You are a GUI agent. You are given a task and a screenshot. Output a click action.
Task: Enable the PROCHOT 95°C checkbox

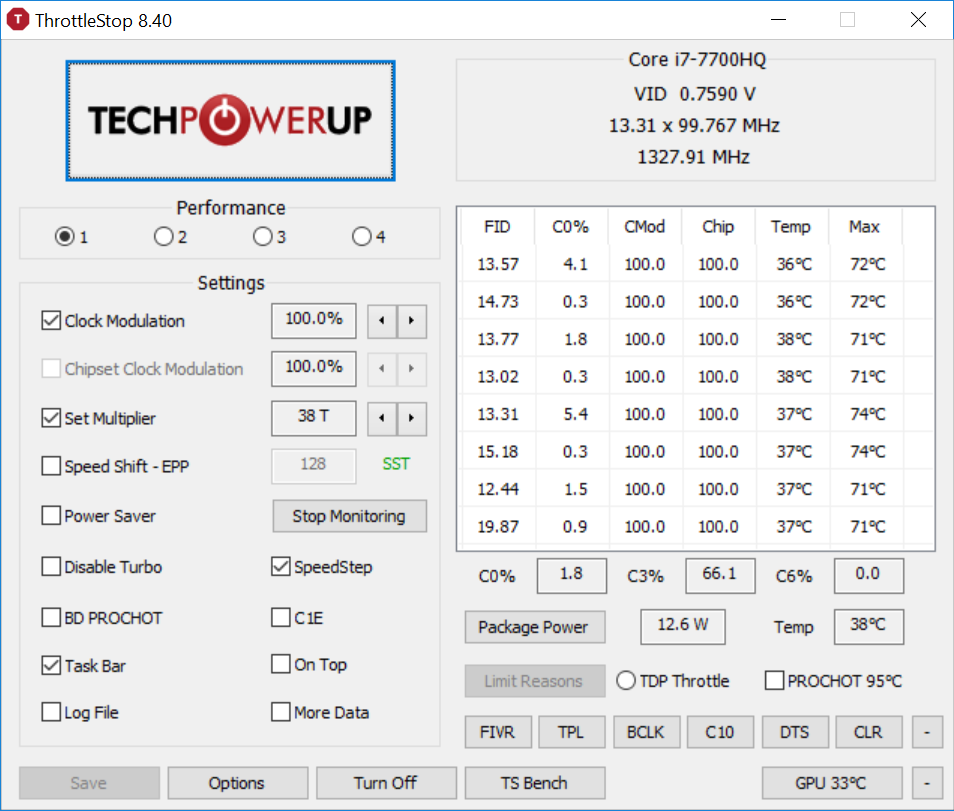775,680
